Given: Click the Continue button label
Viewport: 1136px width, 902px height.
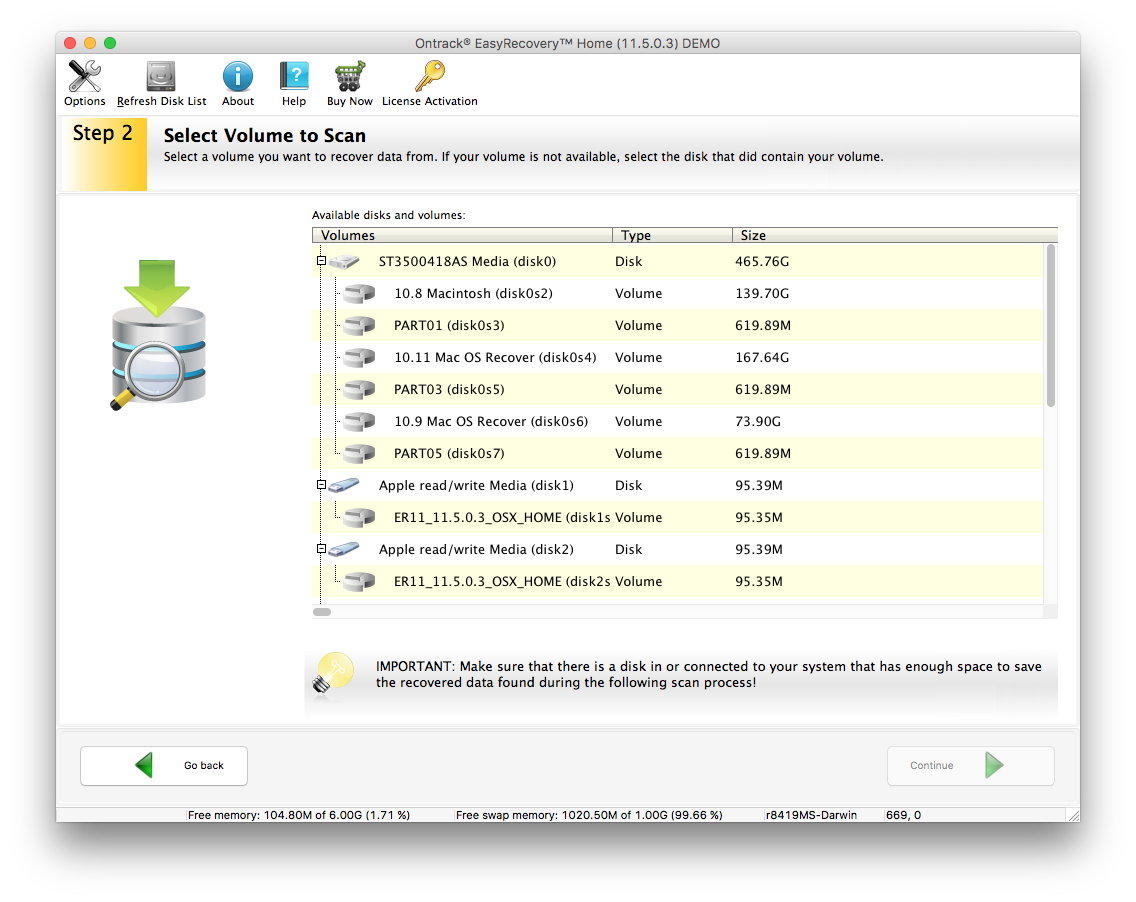Looking at the screenshot, I should coord(932,765).
